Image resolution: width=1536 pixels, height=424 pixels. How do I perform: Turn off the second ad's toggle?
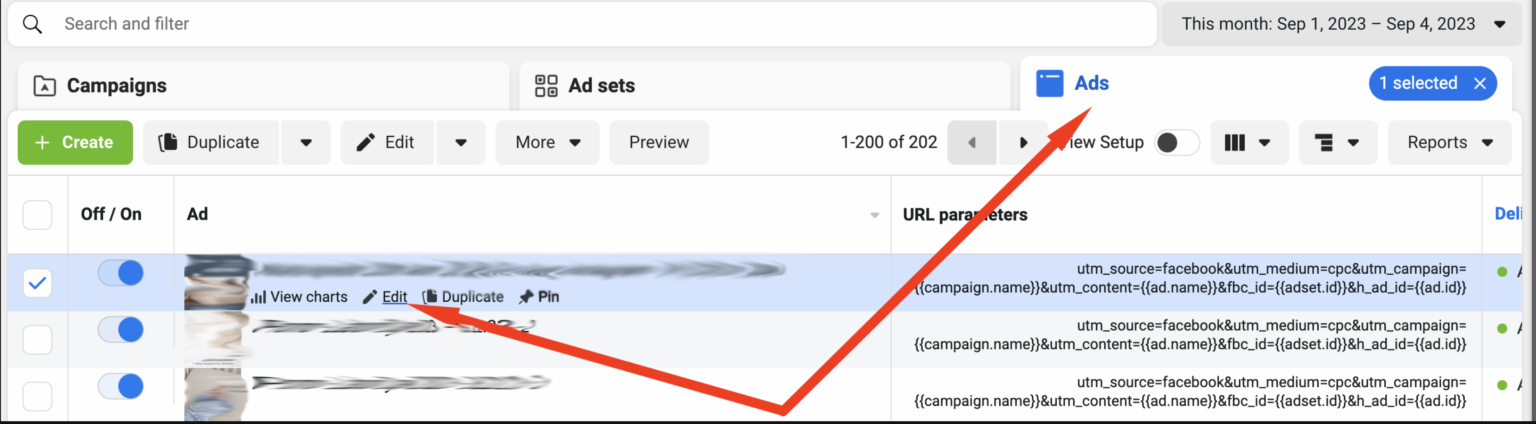click(121, 329)
